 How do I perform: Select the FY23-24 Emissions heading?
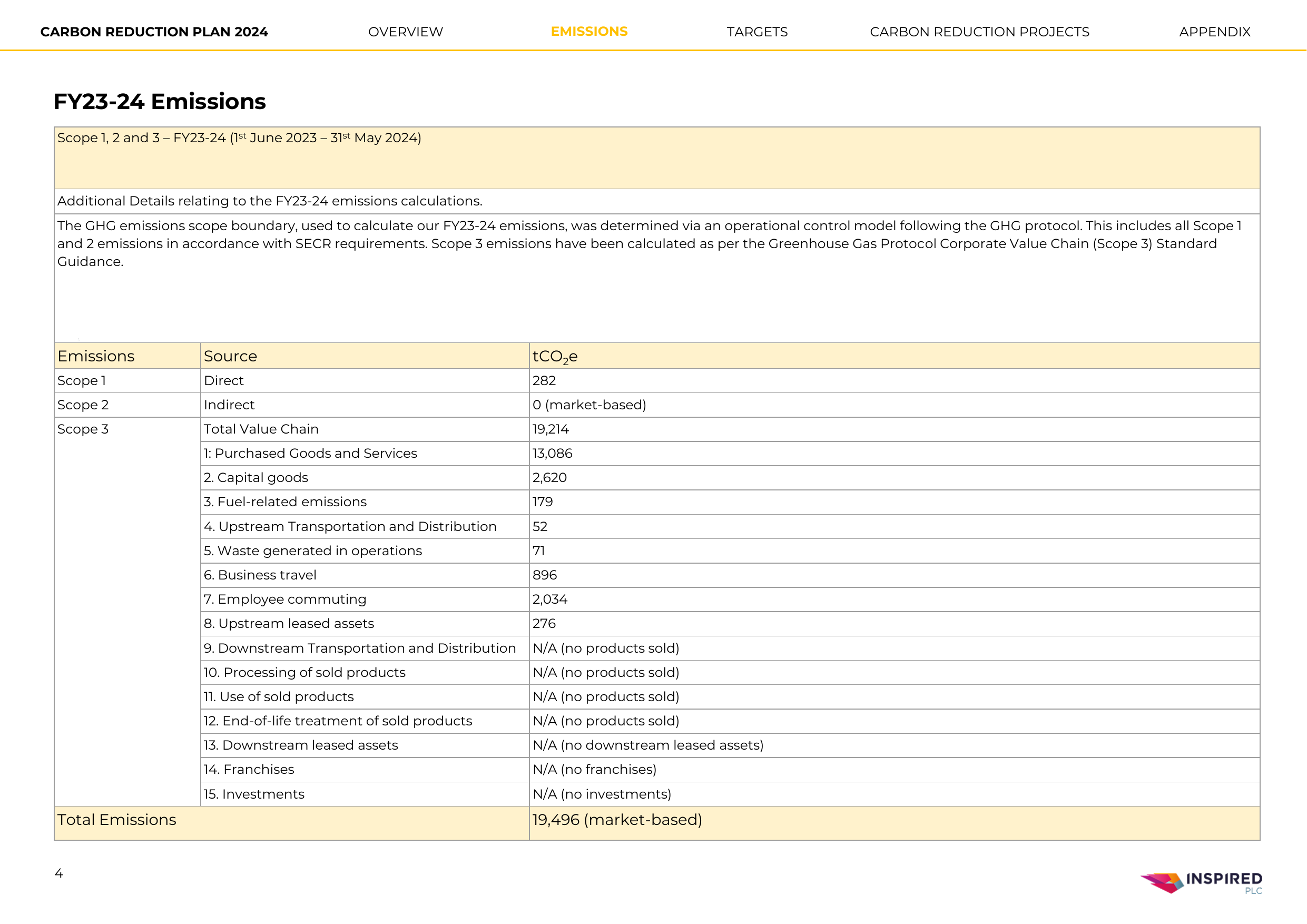(x=160, y=101)
